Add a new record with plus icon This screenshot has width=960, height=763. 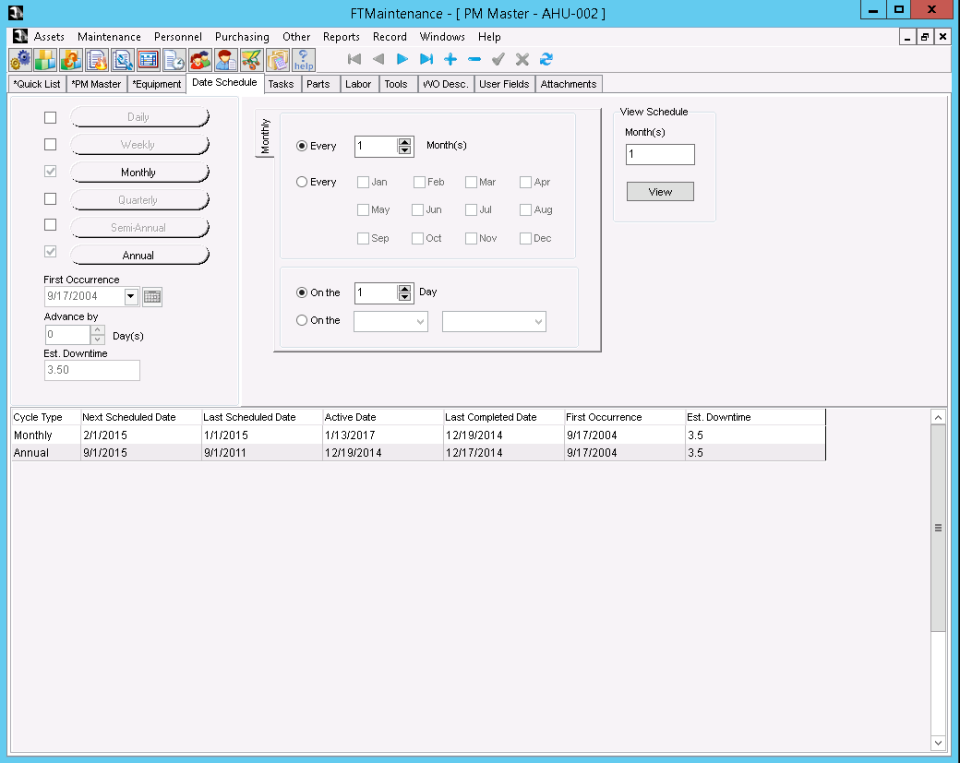coord(451,59)
